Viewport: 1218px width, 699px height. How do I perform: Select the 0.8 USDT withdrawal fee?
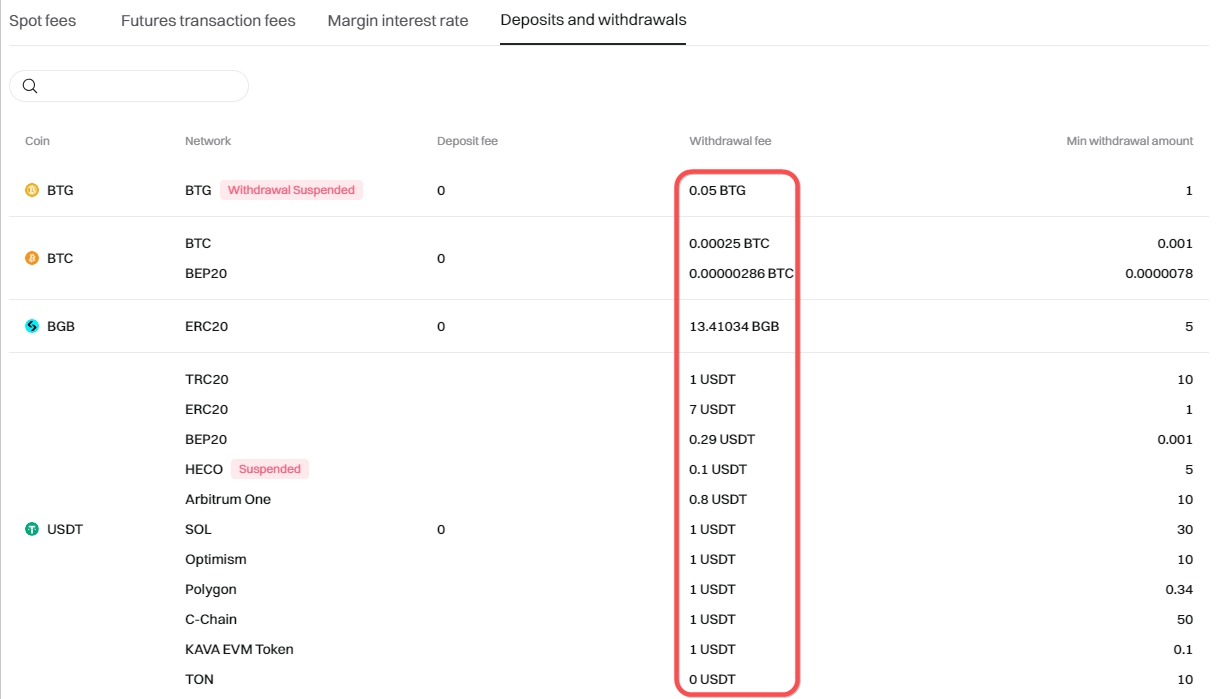(x=718, y=499)
